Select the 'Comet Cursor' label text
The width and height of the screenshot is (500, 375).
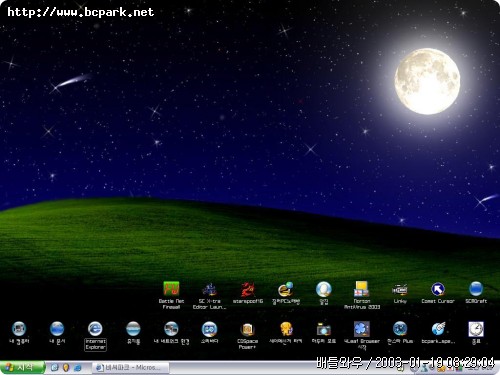click(x=438, y=301)
